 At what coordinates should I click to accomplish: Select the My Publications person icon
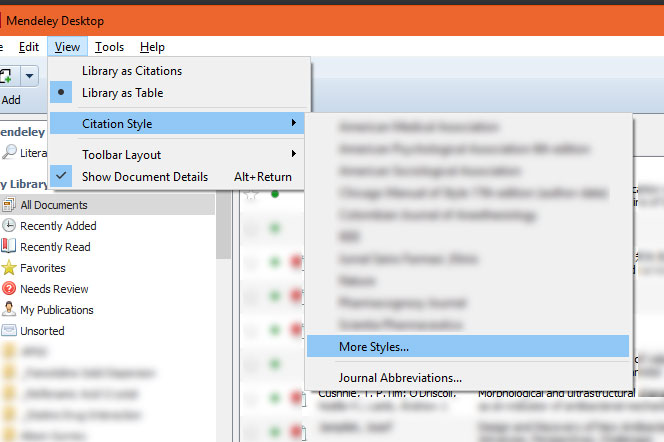[9, 310]
